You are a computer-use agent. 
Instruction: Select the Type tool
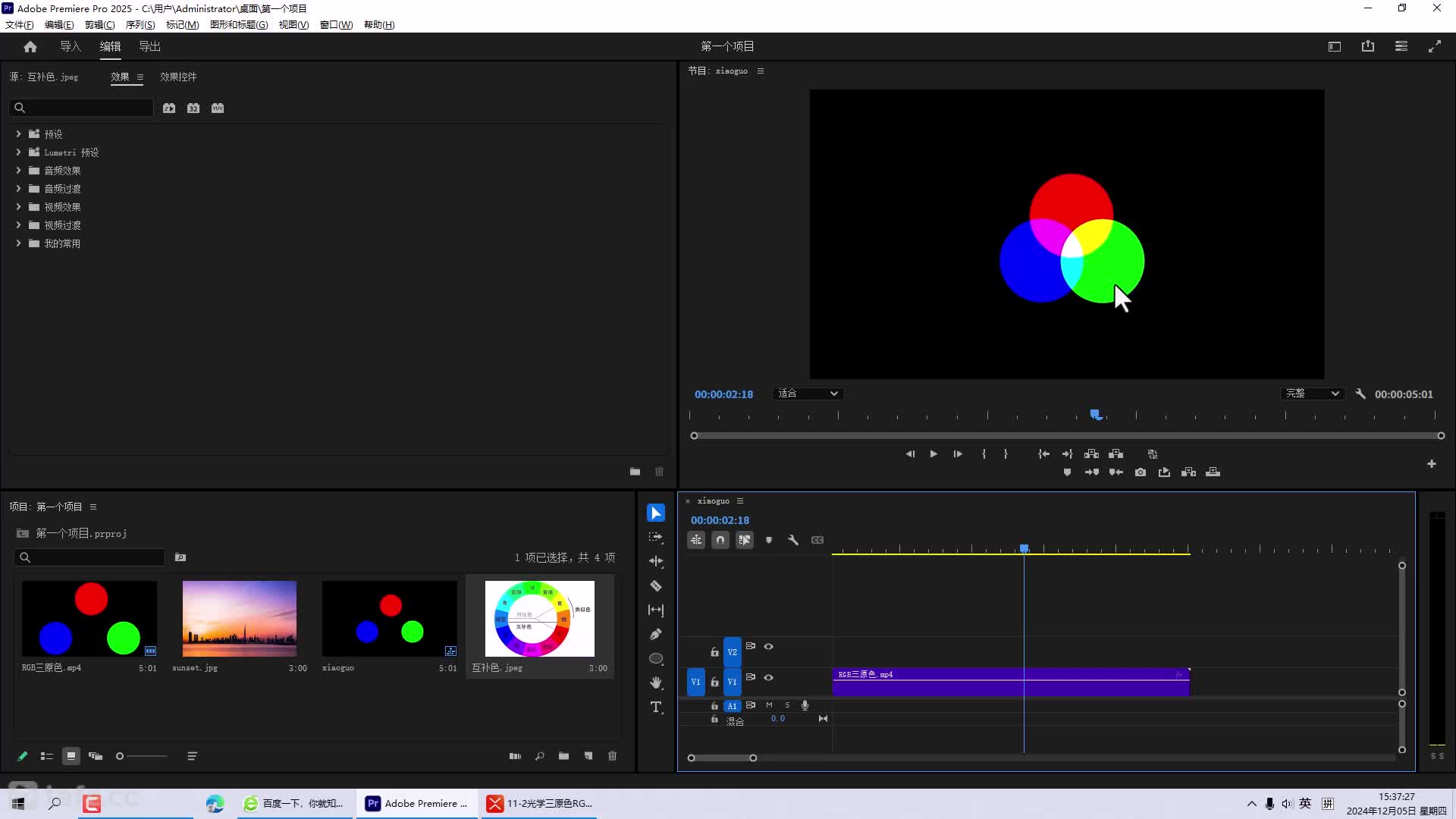(x=656, y=707)
